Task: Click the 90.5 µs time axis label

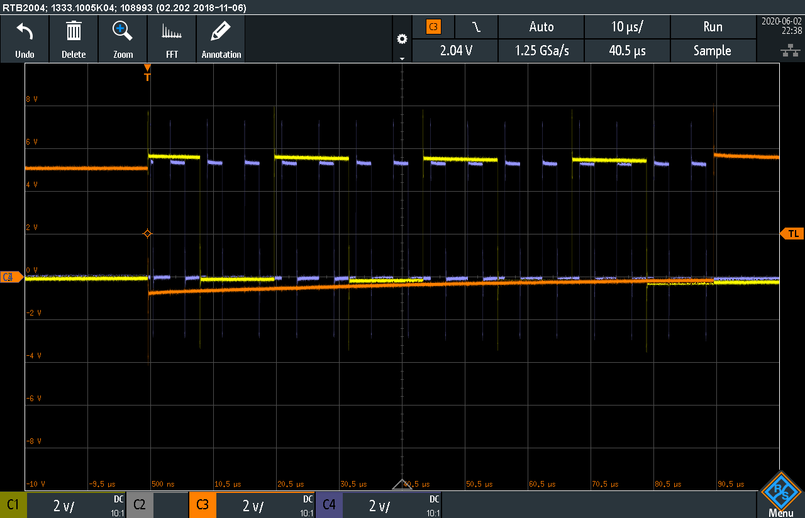Action: click(x=731, y=484)
